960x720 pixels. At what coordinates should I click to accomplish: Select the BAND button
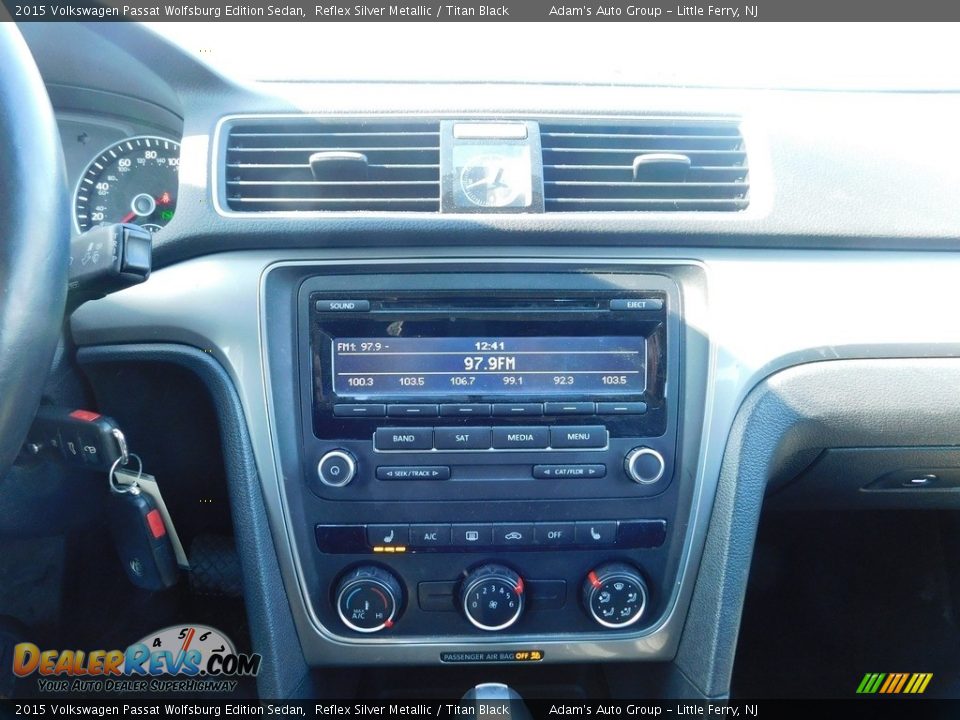pos(403,438)
